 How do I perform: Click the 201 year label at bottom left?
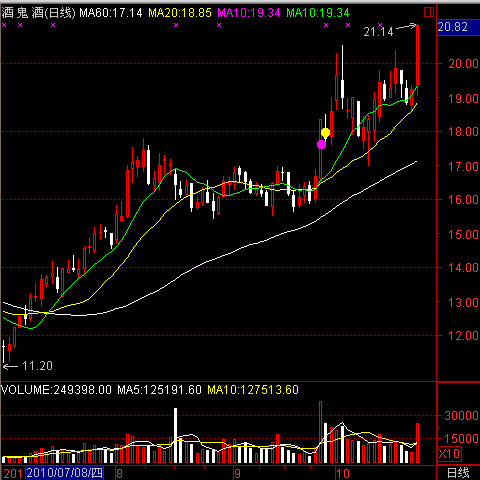[x=13, y=474]
